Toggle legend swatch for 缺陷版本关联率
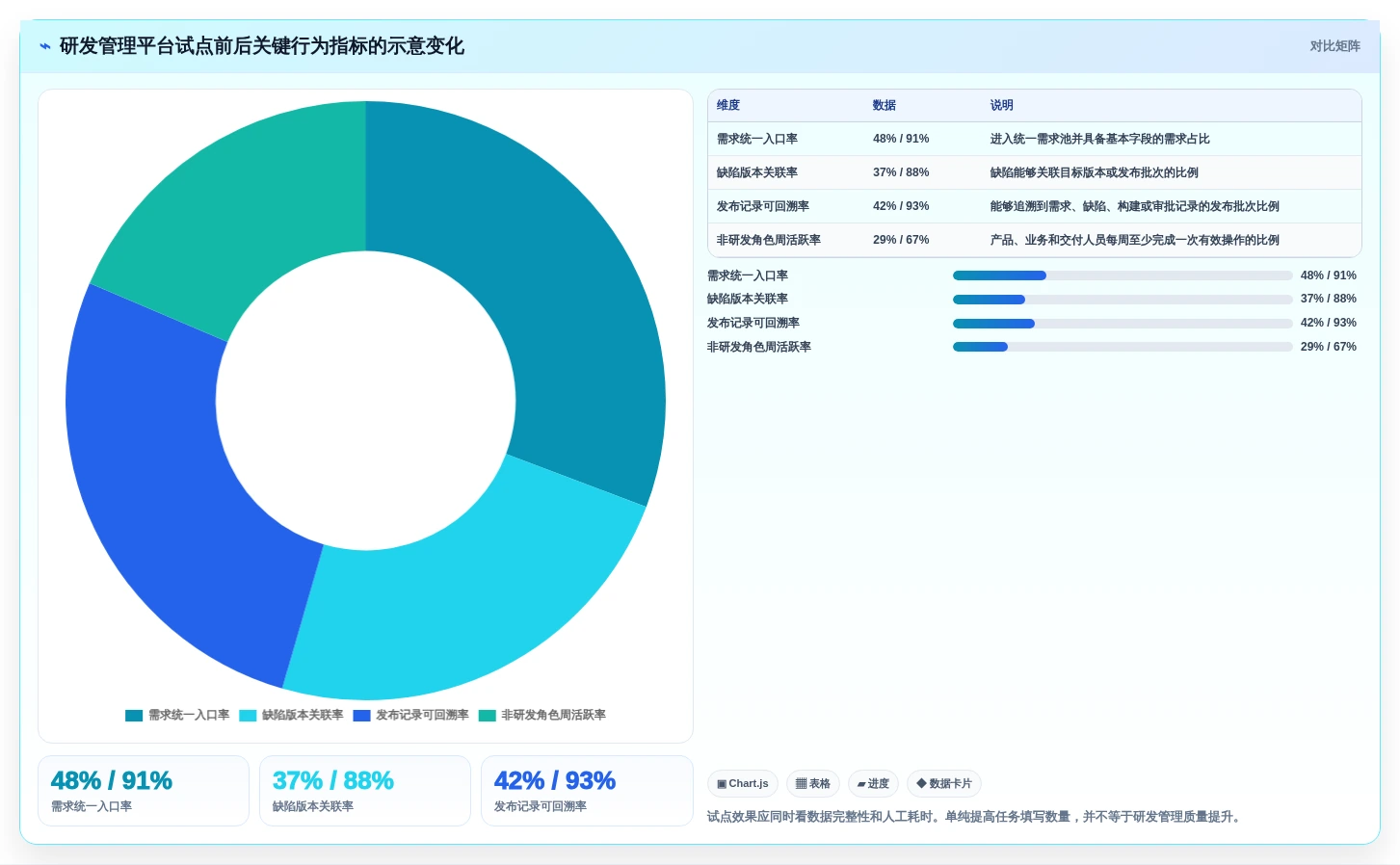Viewport: 1400px width, 865px height. pos(248,716)
